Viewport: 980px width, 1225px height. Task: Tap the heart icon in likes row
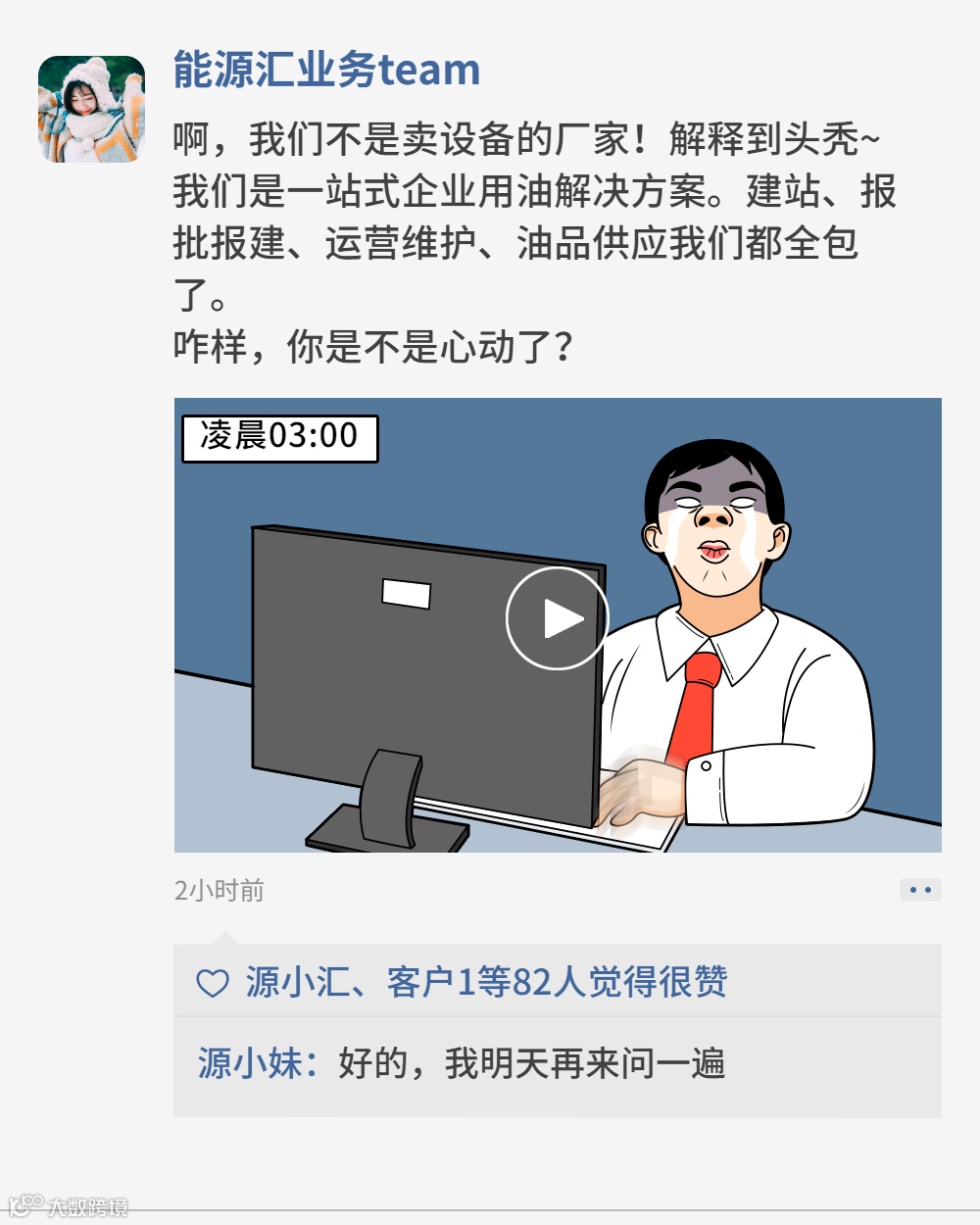(213, 983)
